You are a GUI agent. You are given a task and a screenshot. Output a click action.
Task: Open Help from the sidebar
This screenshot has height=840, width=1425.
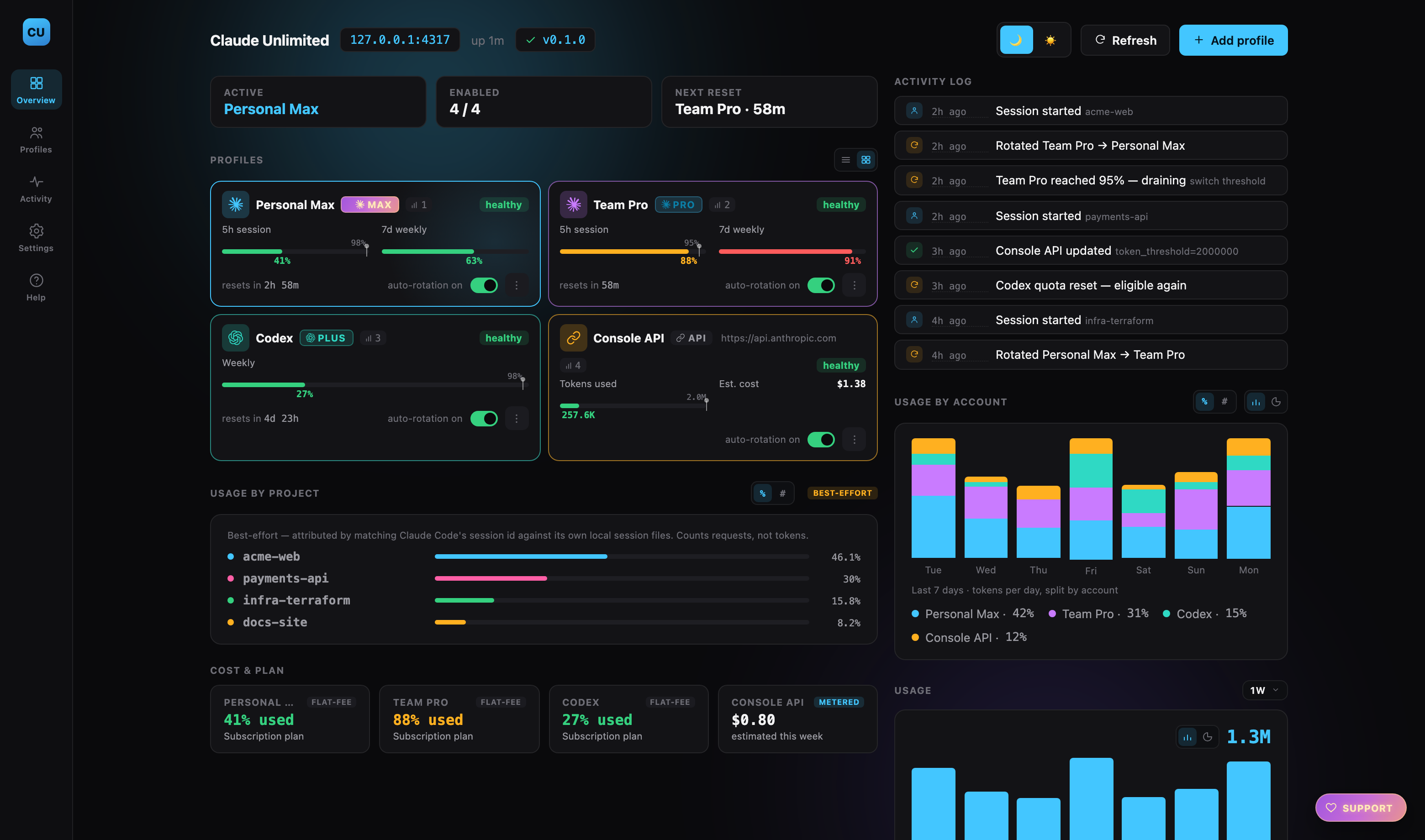(36, 287)
